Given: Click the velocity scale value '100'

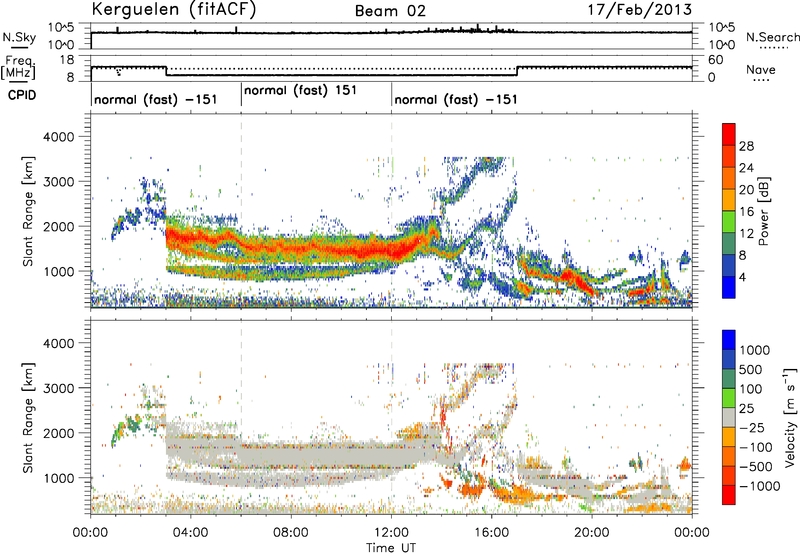Looking at the screenshot, I should (751, 389).
